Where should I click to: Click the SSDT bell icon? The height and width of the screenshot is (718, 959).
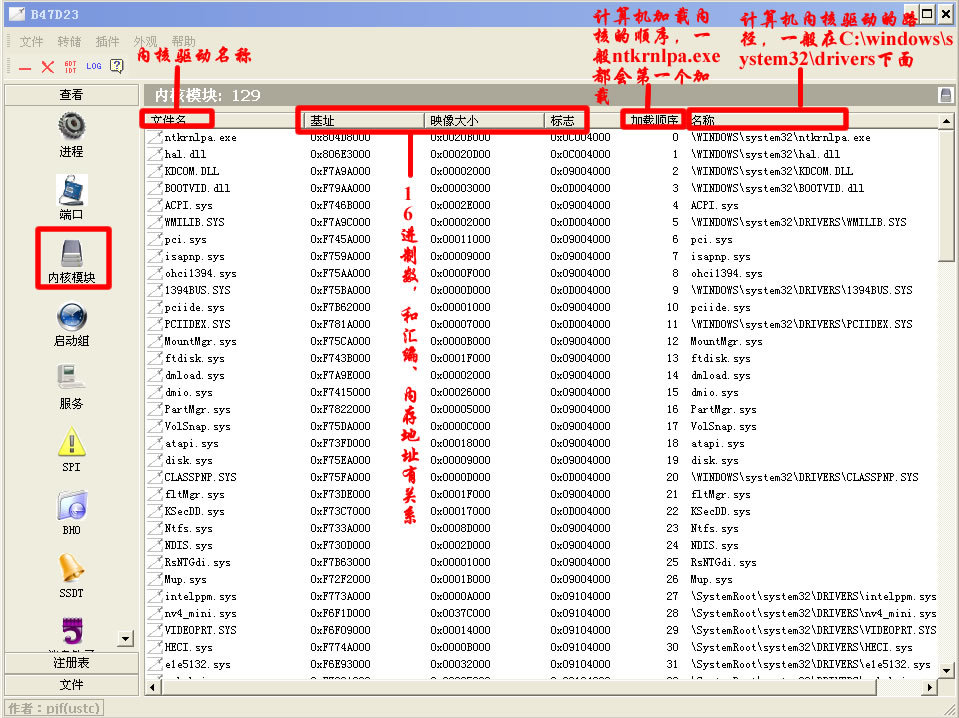[x=71, y=568]
